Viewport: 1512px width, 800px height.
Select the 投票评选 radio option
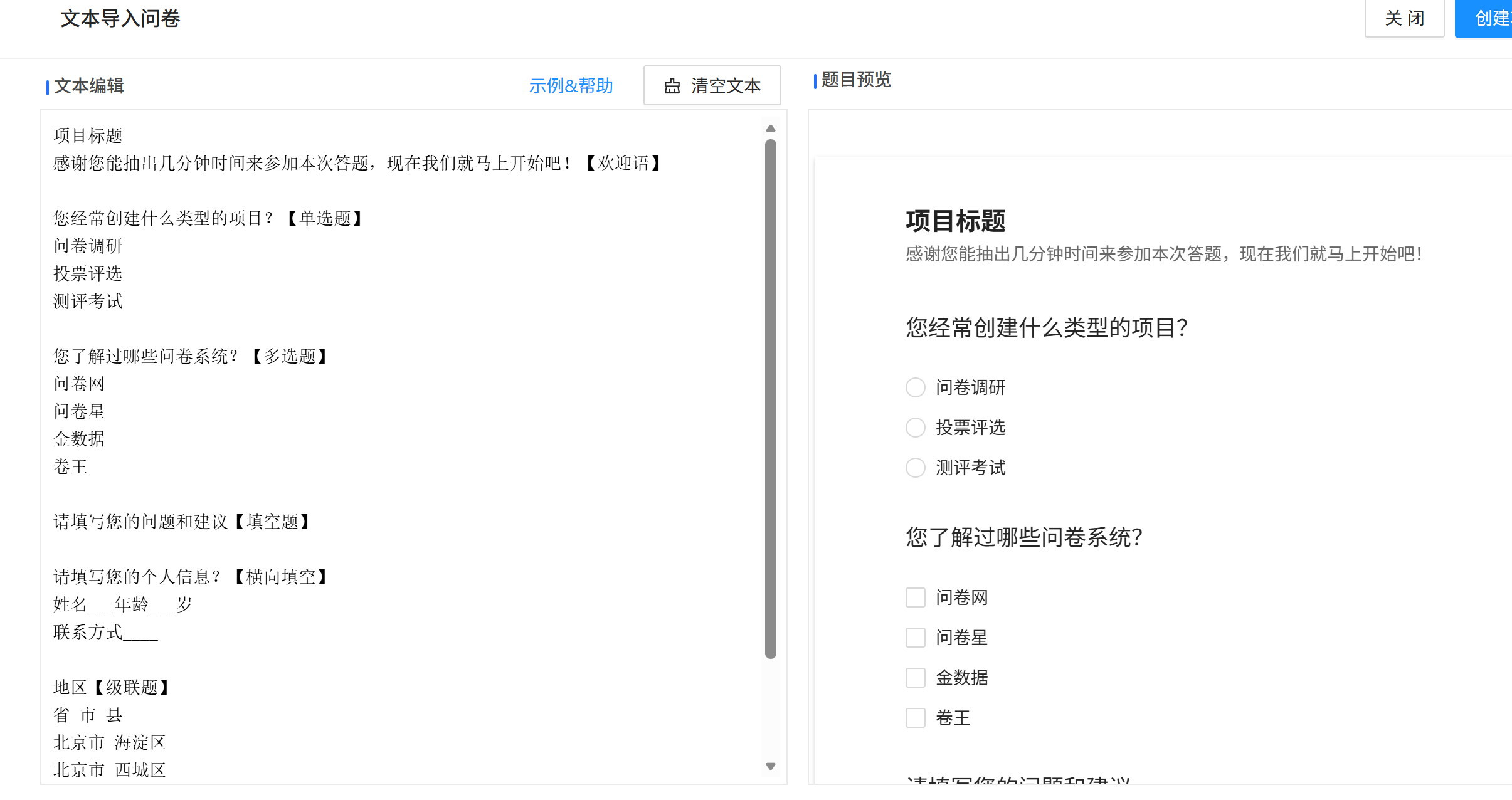(x=915, y=428)
